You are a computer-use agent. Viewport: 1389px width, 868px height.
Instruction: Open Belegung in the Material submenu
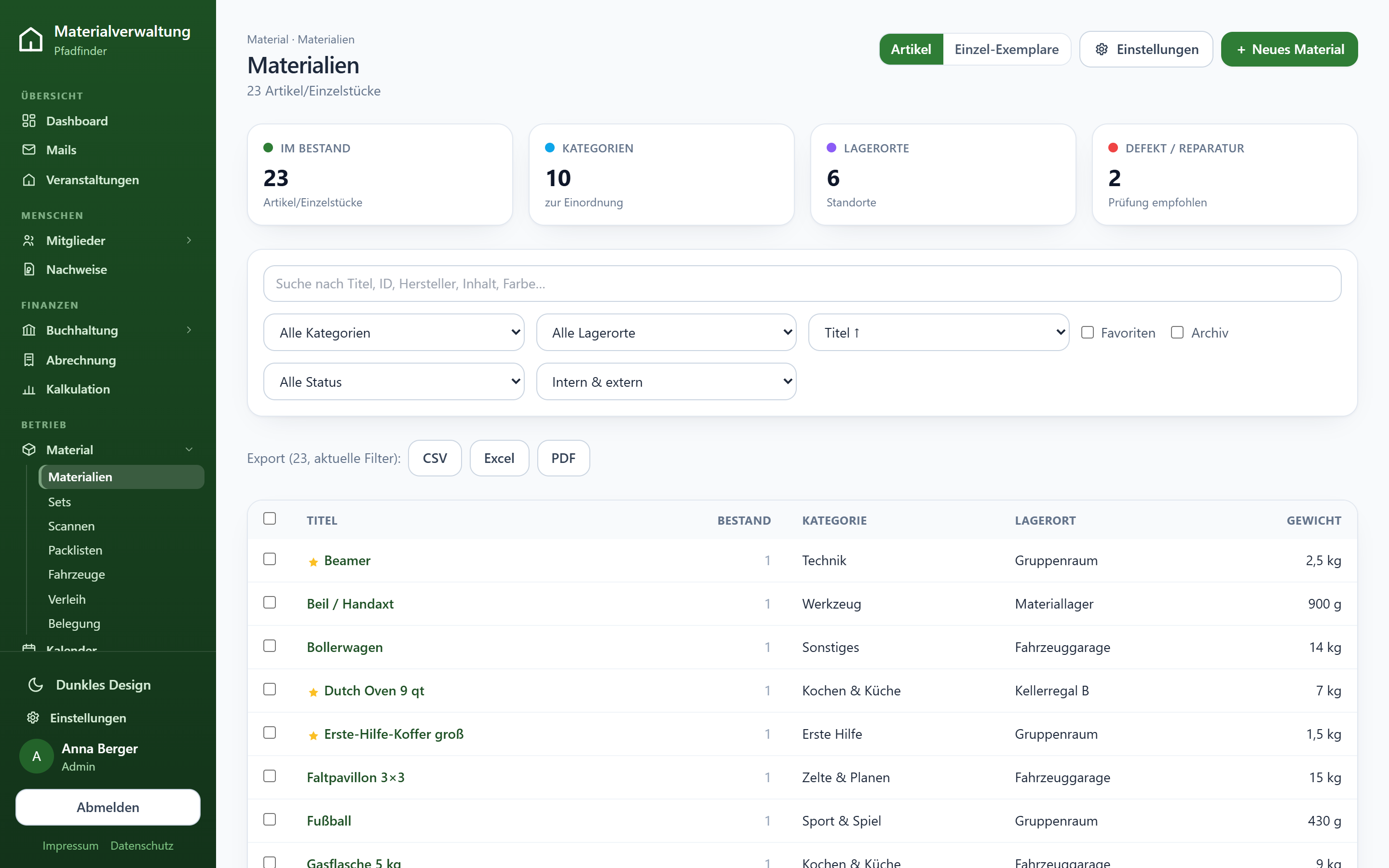click(74, 624)
